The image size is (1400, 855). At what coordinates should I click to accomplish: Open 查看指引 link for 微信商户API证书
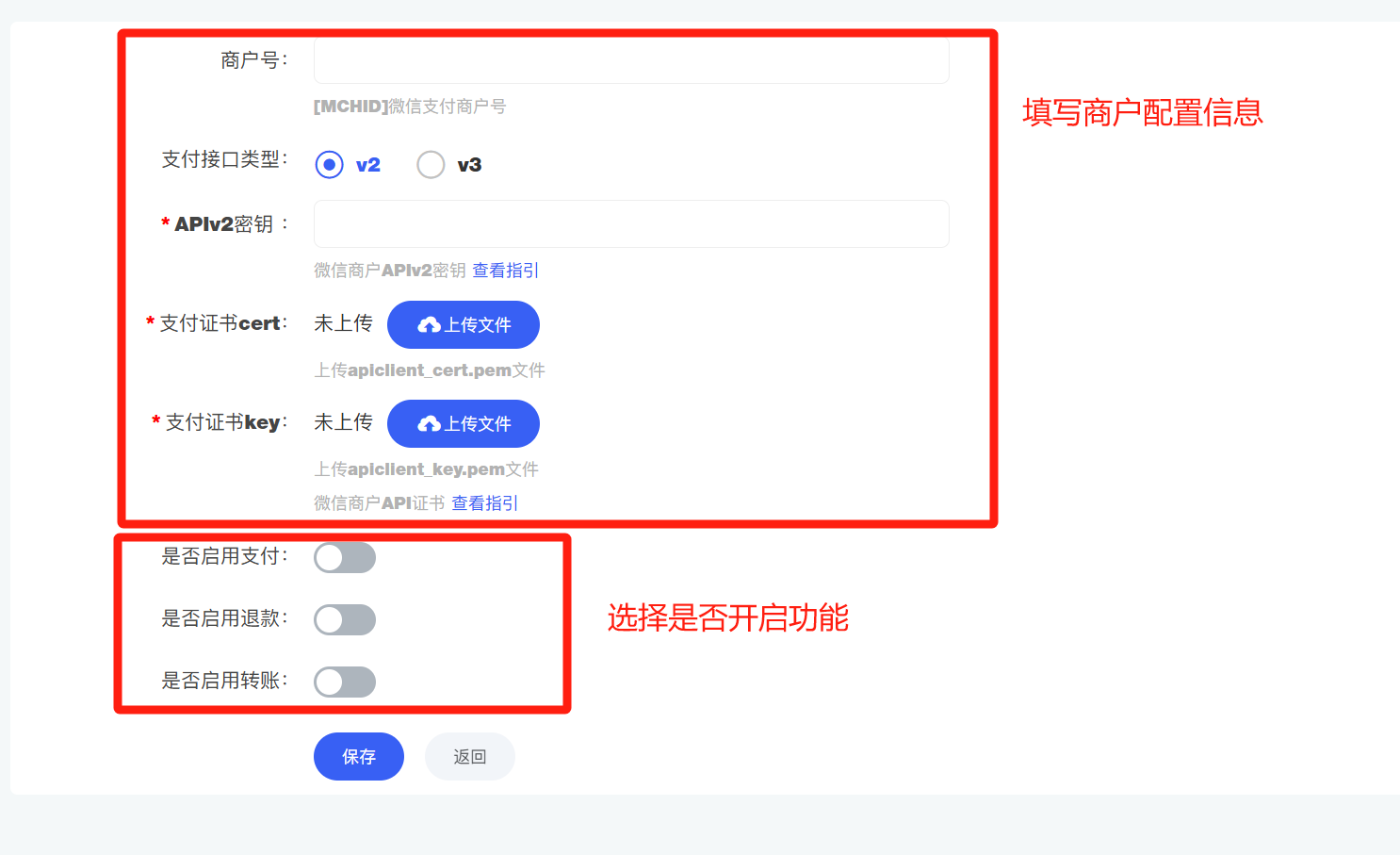click(484, 503)
